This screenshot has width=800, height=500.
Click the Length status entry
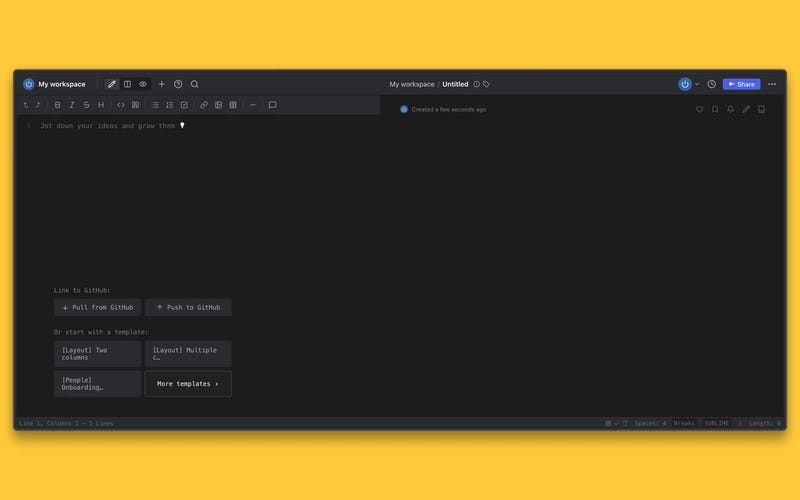click(764, 423)
